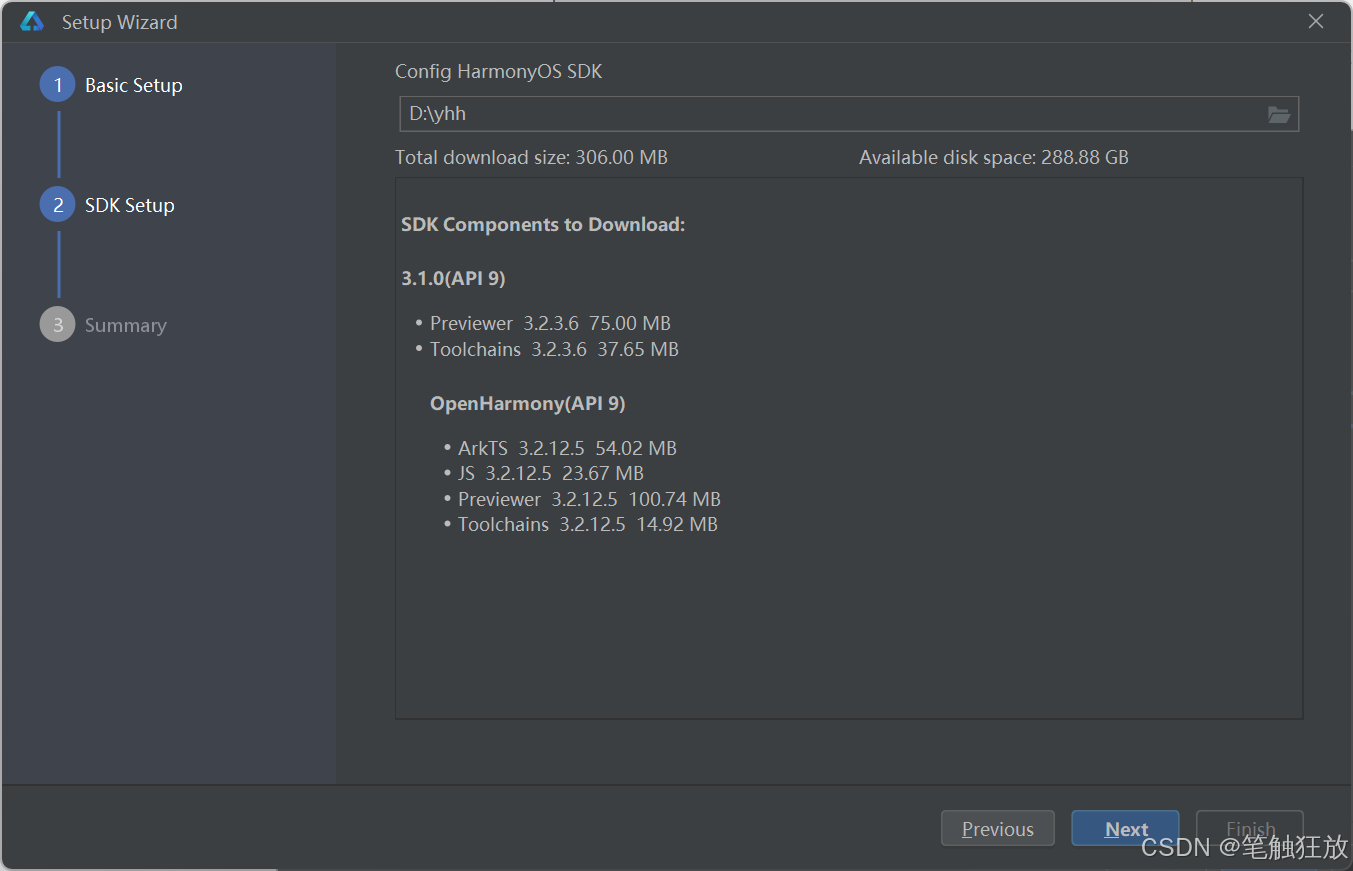Click the DevEco Studio logo in title bar
The height and width of the screenshot is (871, 1353).
[32, 22]
